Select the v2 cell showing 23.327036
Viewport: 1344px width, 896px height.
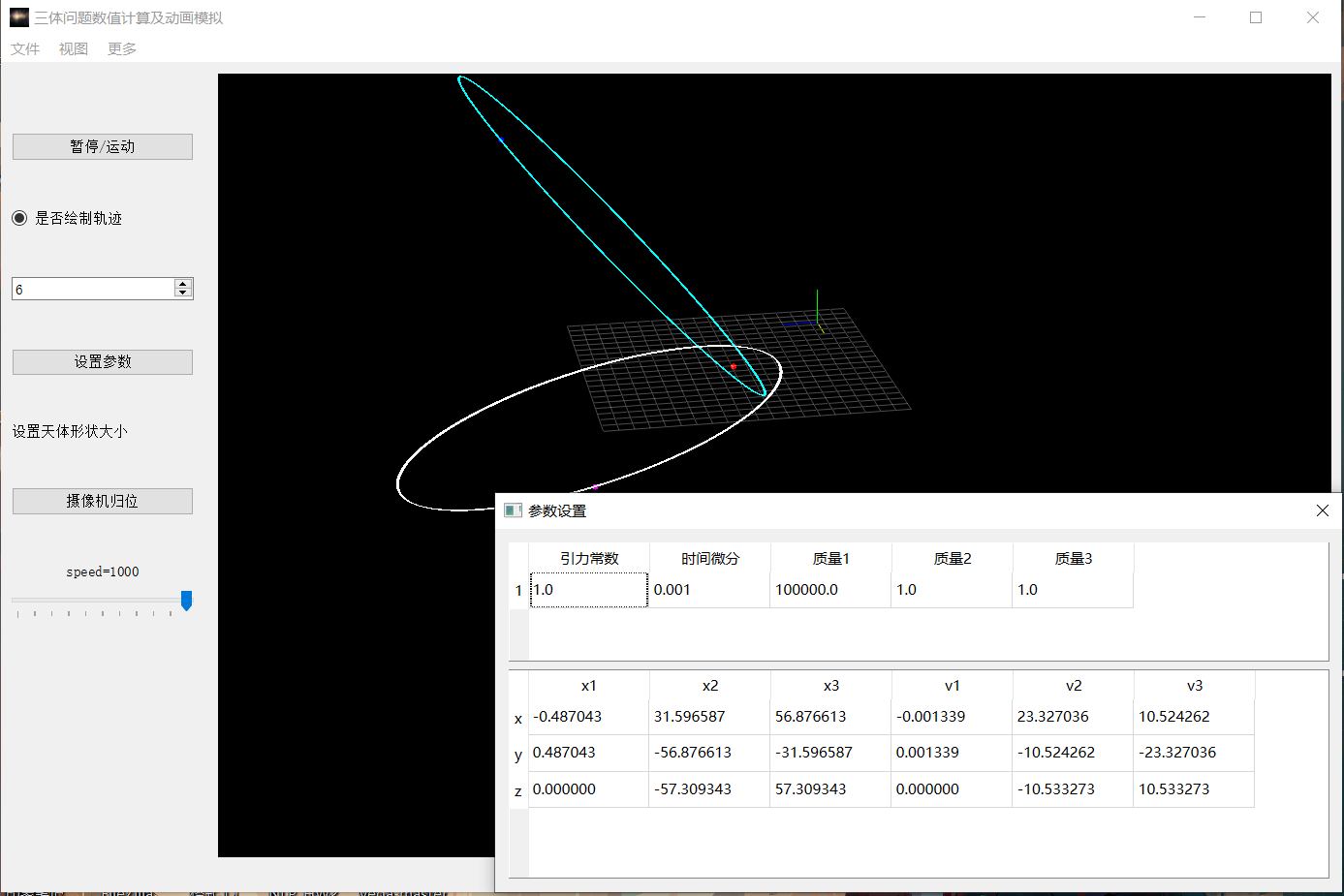tap(1073, 717)
